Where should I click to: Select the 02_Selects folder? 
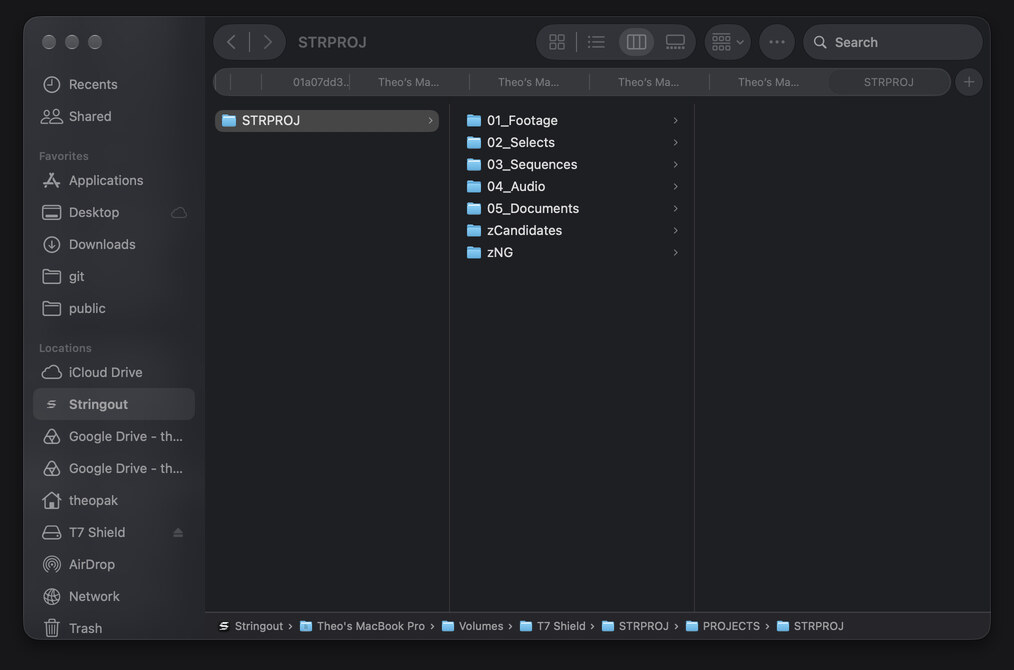point(572,143)
